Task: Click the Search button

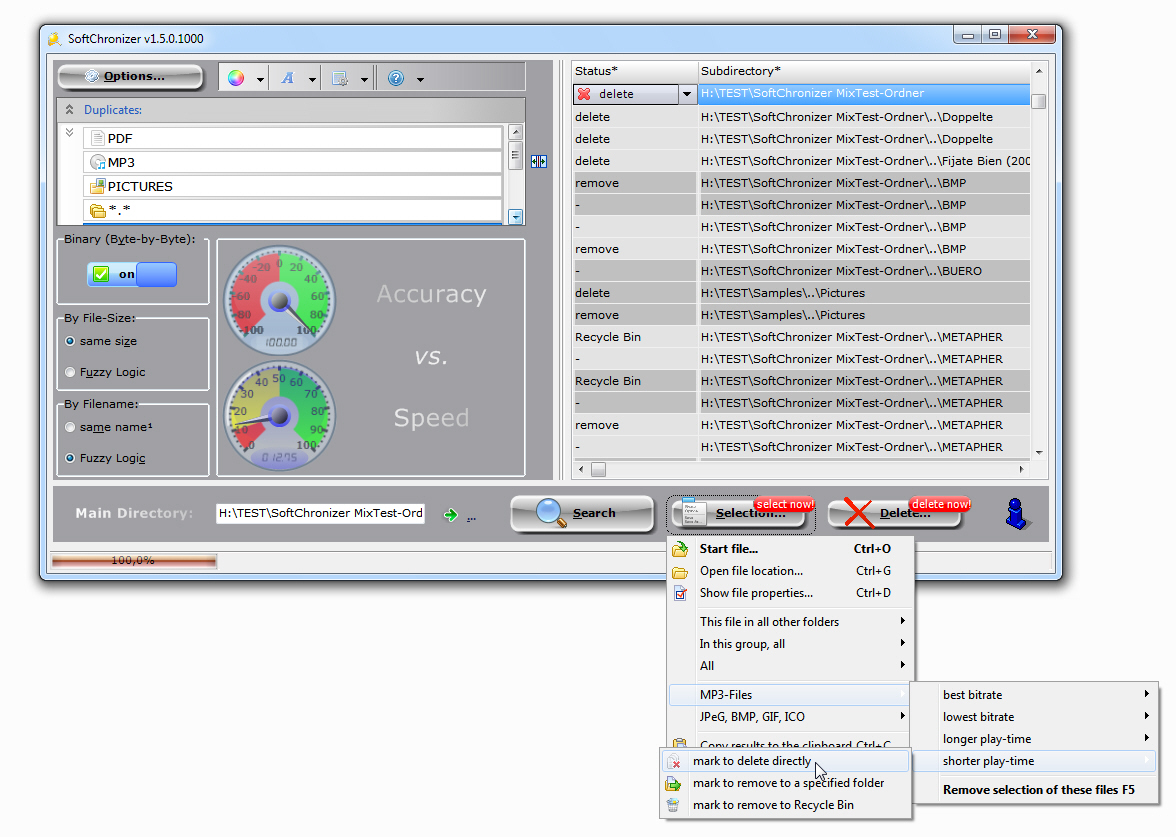Action: [x=583, y=514]
